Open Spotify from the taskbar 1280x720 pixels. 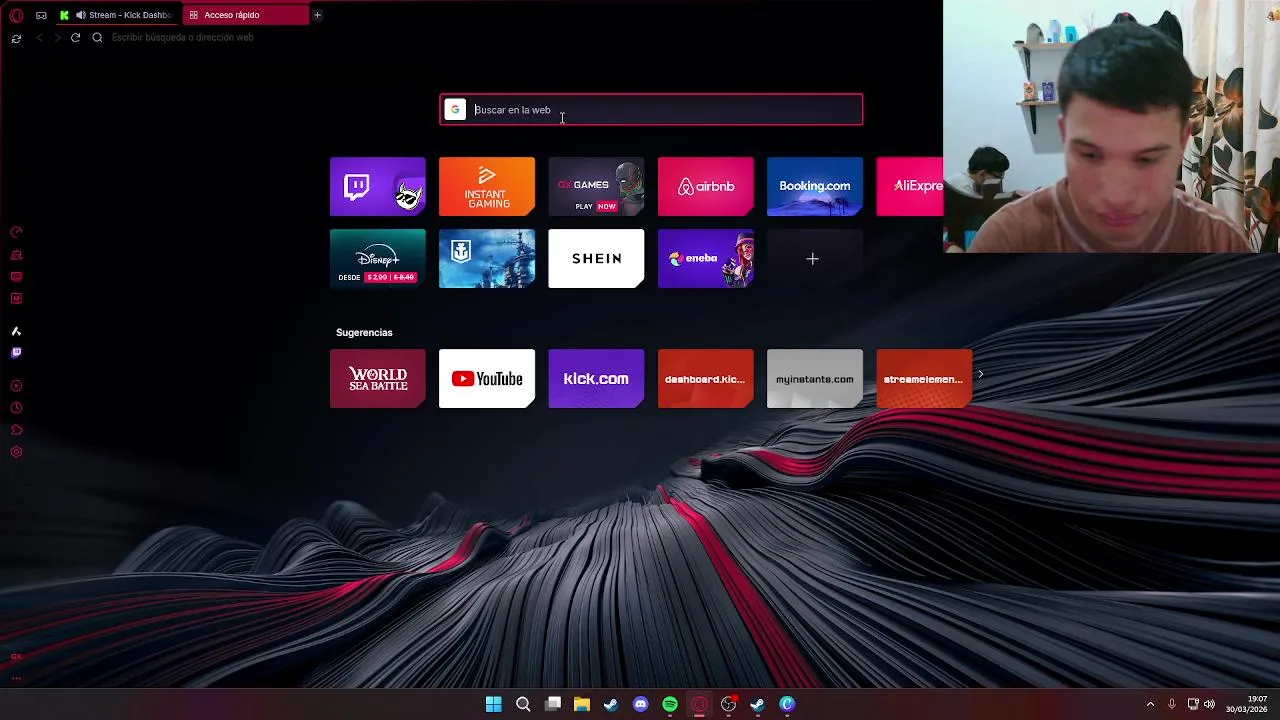coord(670,704)
